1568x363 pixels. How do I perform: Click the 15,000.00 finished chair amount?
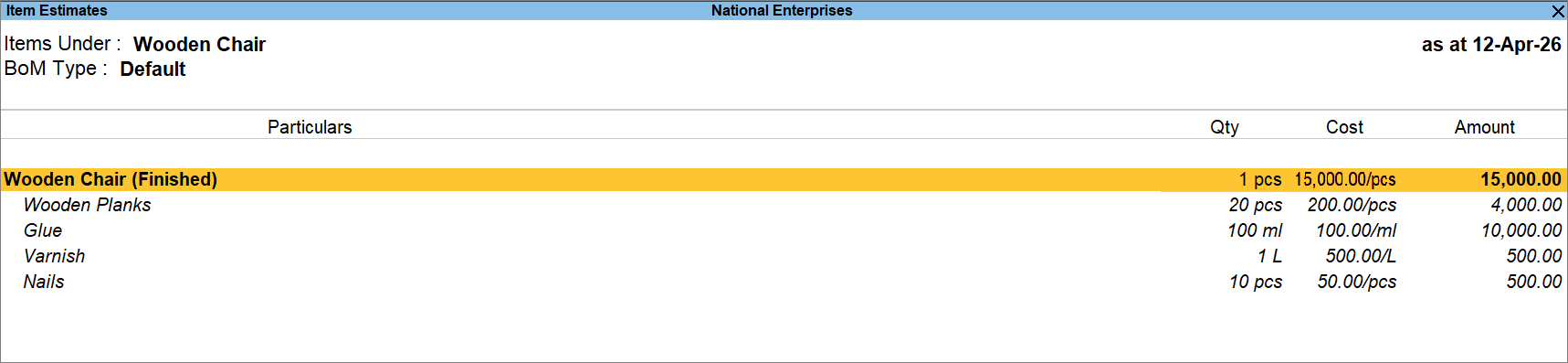point(1521,179)
